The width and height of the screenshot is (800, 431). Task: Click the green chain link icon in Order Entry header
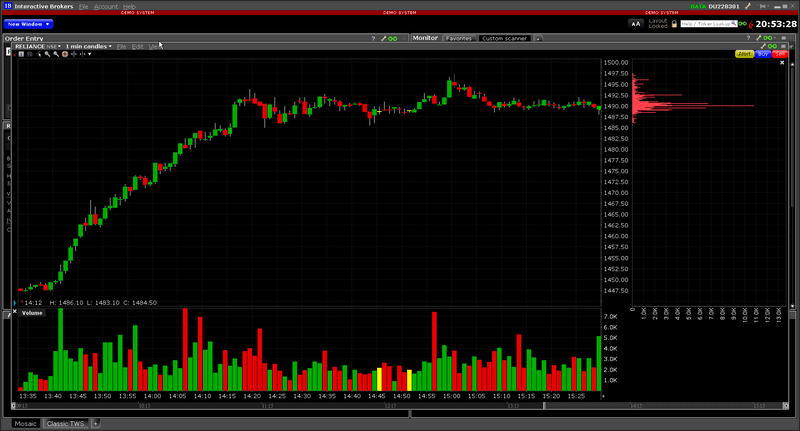click(392, 38)
